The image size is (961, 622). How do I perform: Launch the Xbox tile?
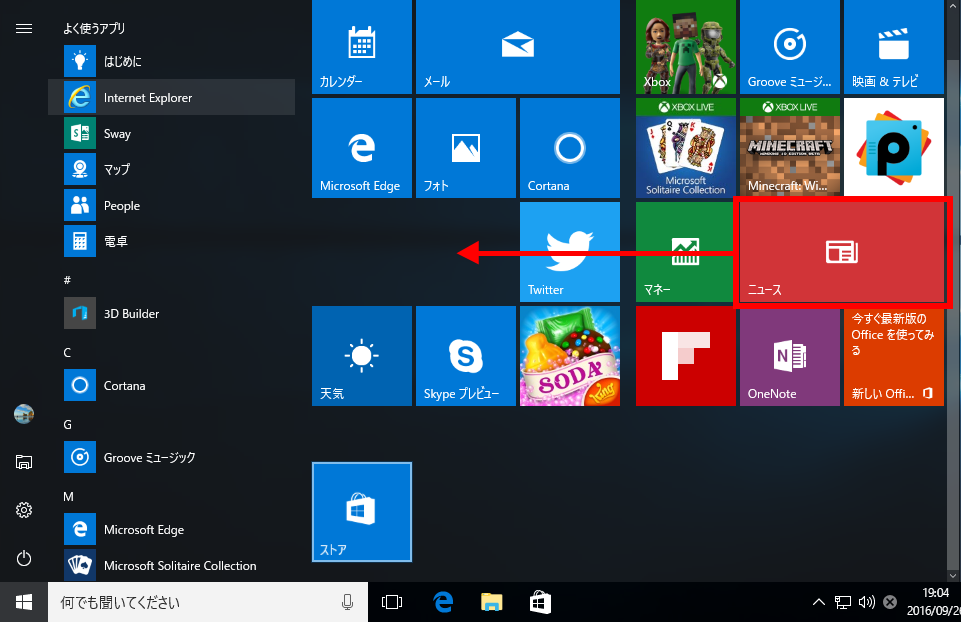pyautogui.click(x=686, y=47)
